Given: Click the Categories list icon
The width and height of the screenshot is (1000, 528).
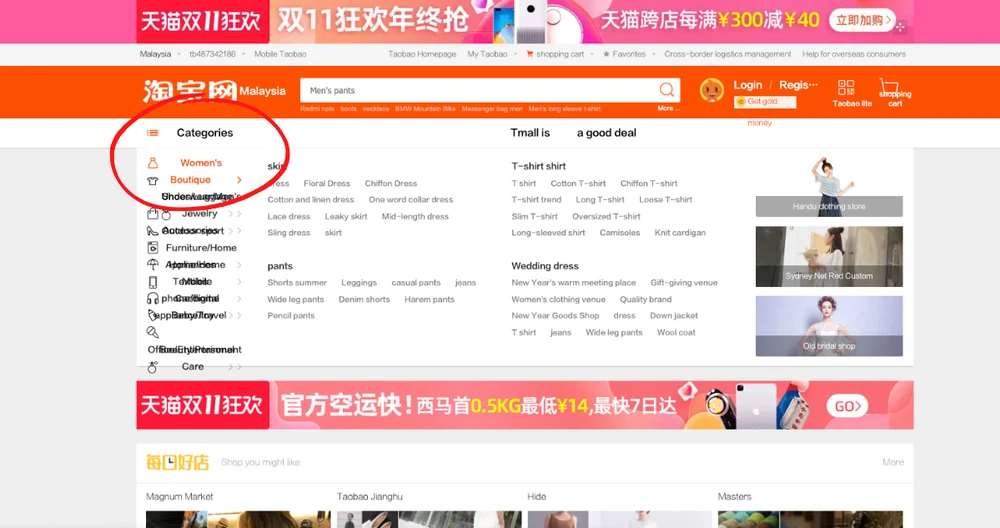Looking at the screenshot, I should (152, 133).
